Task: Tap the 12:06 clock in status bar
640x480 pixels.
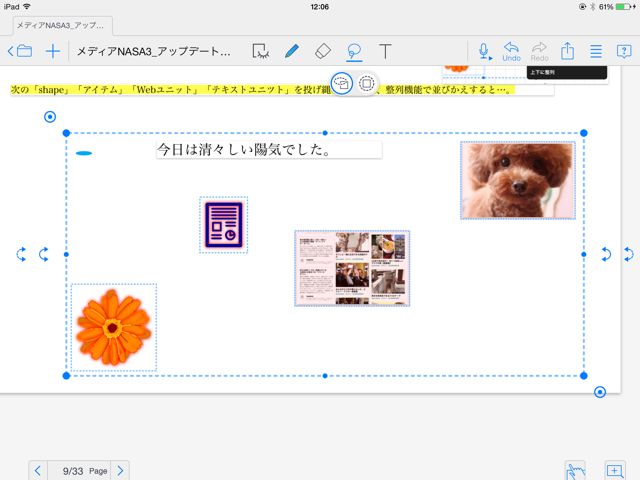Action: [319, 7]
